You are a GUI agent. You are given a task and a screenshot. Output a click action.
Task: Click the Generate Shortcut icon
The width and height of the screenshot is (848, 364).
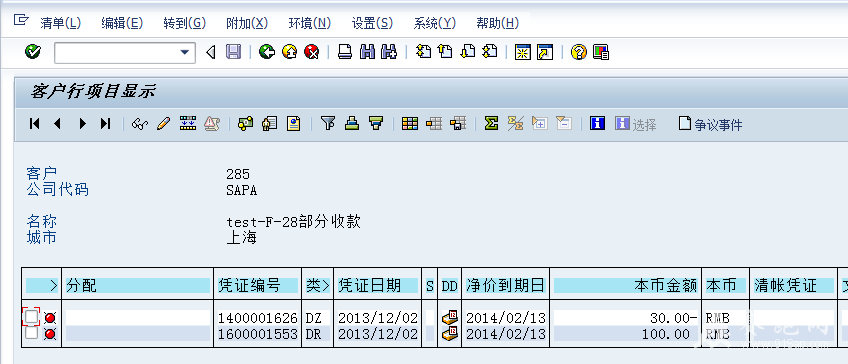pos(545,52)
